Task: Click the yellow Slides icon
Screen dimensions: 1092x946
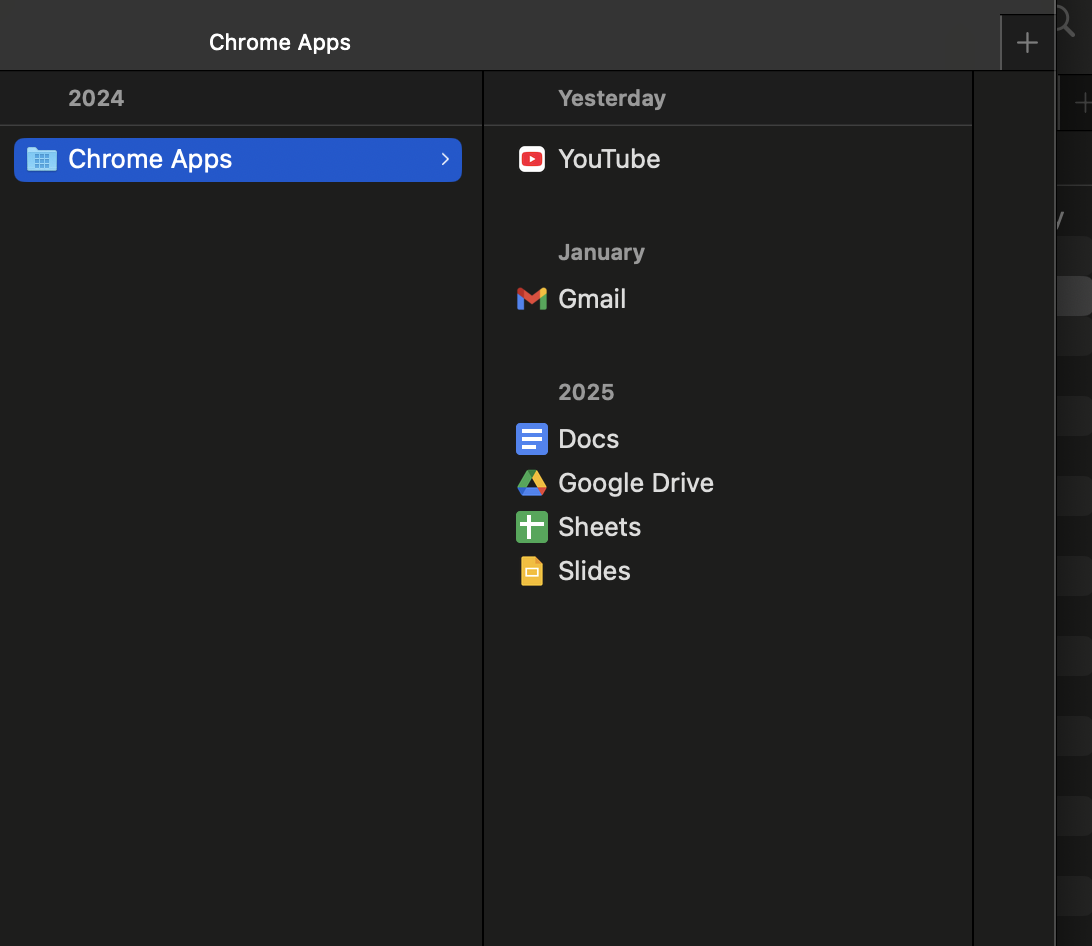Action: click(x=532, y=571)
